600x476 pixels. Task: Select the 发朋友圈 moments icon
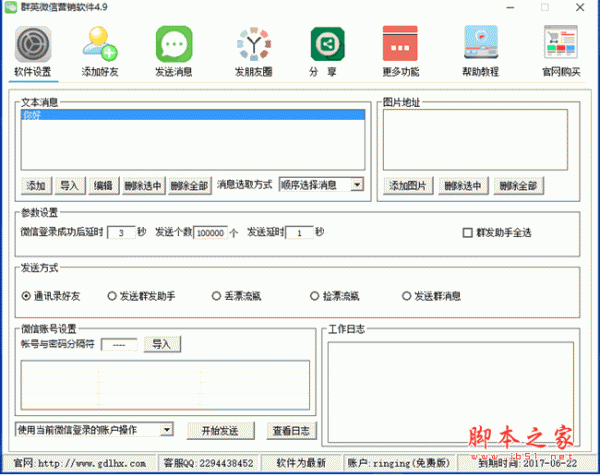254,44
